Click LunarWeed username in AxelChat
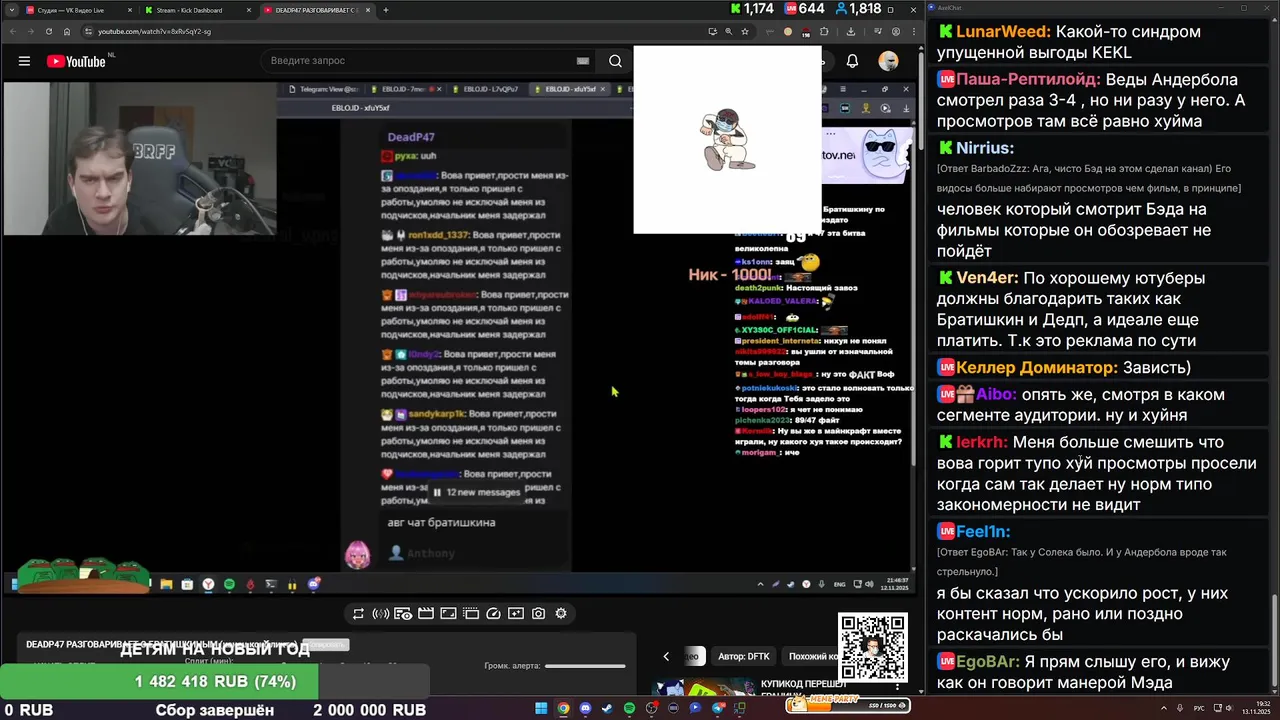The width and height of the screenshot is (1280, 720). coord(1003,32)
